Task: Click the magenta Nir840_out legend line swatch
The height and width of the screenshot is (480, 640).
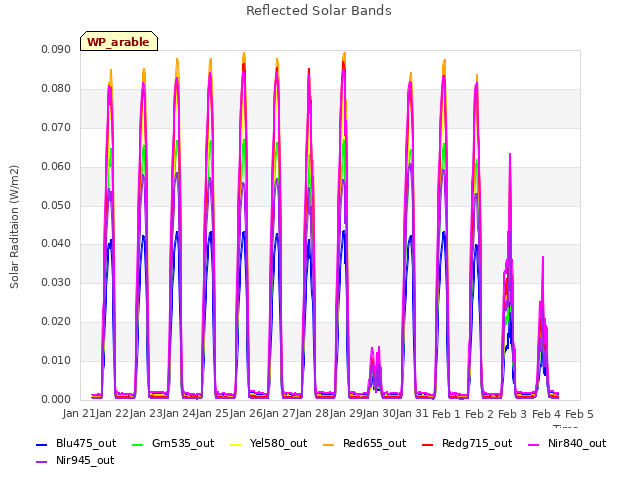Action: tap(533, 444)
